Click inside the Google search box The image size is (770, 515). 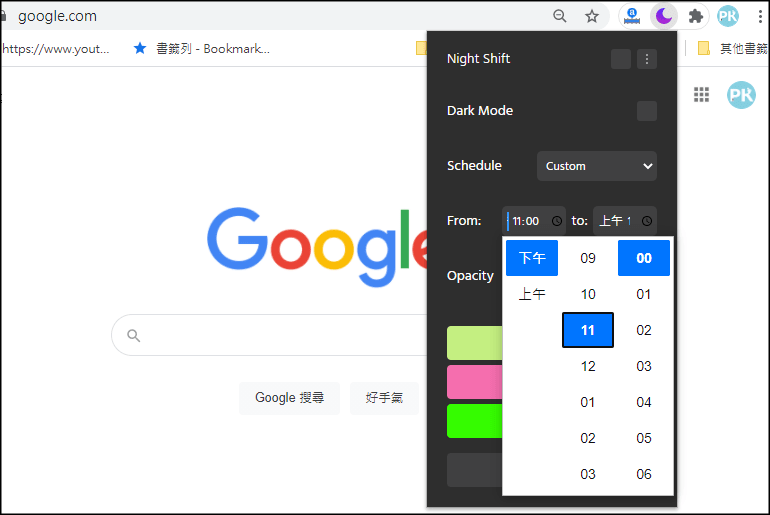tap(269, 335)
